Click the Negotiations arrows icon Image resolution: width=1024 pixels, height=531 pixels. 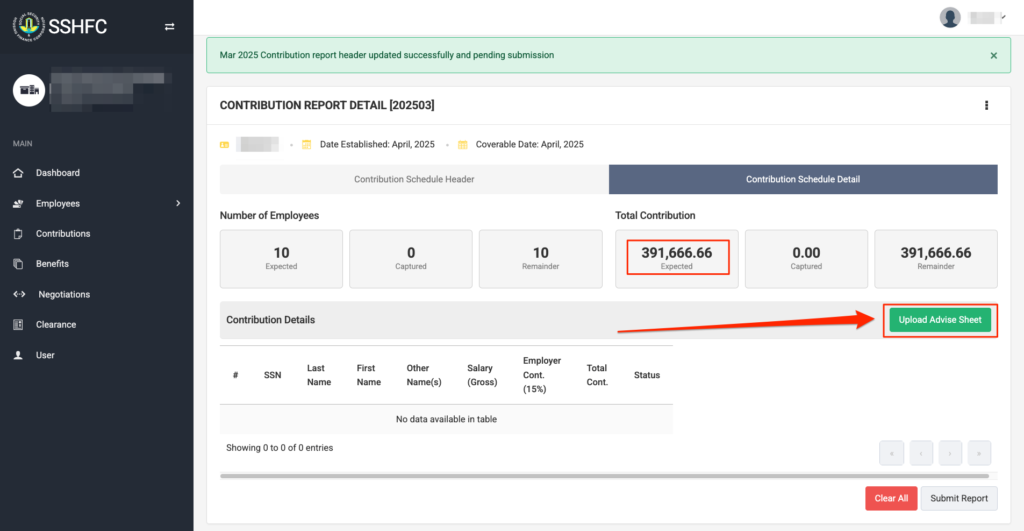coord(18,295)
